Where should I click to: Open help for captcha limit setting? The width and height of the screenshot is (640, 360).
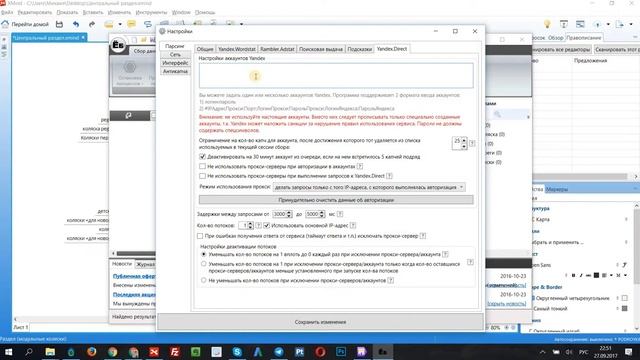pos(472,143)
